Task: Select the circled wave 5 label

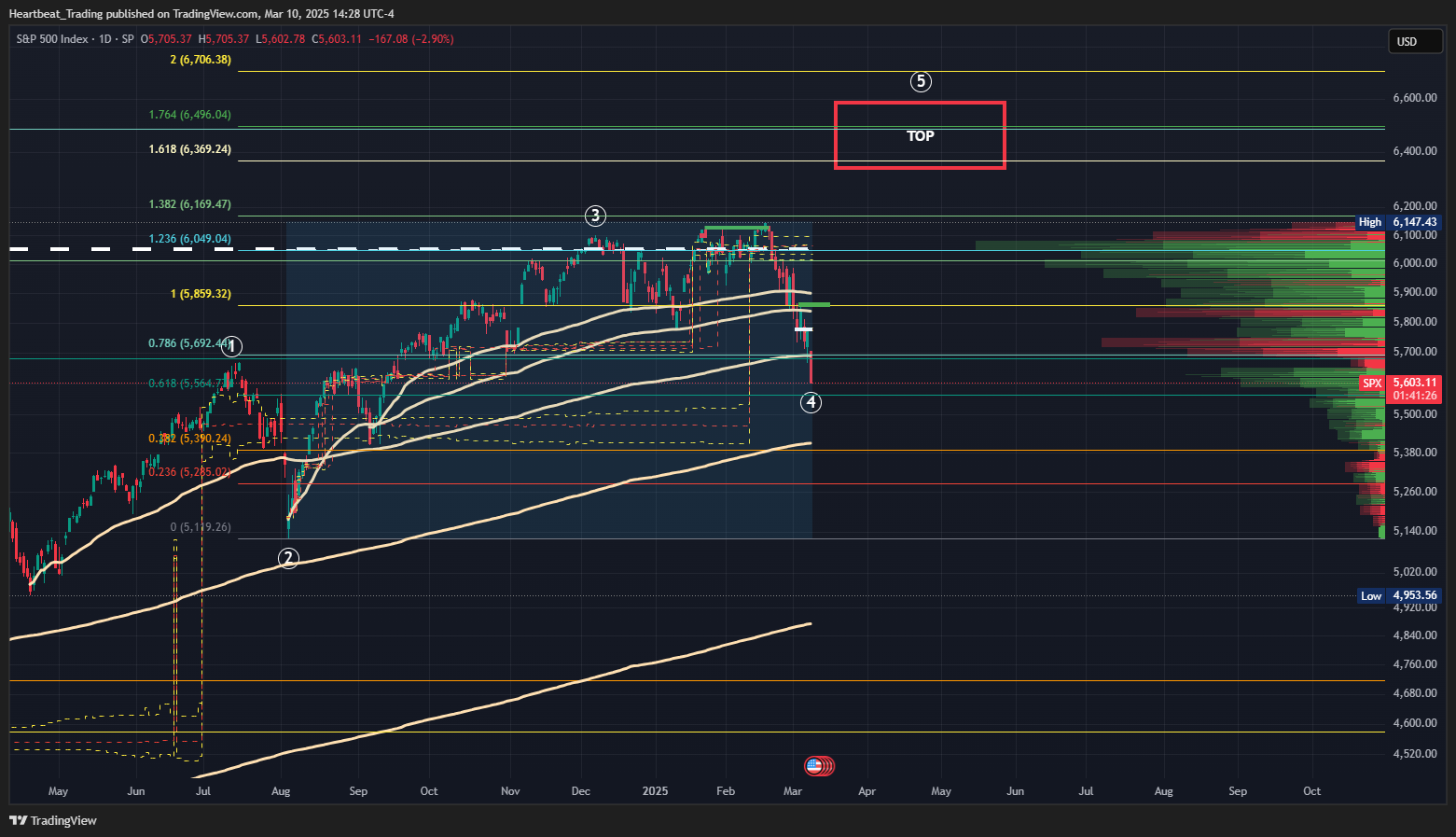Action: click(x=921, y=81)
